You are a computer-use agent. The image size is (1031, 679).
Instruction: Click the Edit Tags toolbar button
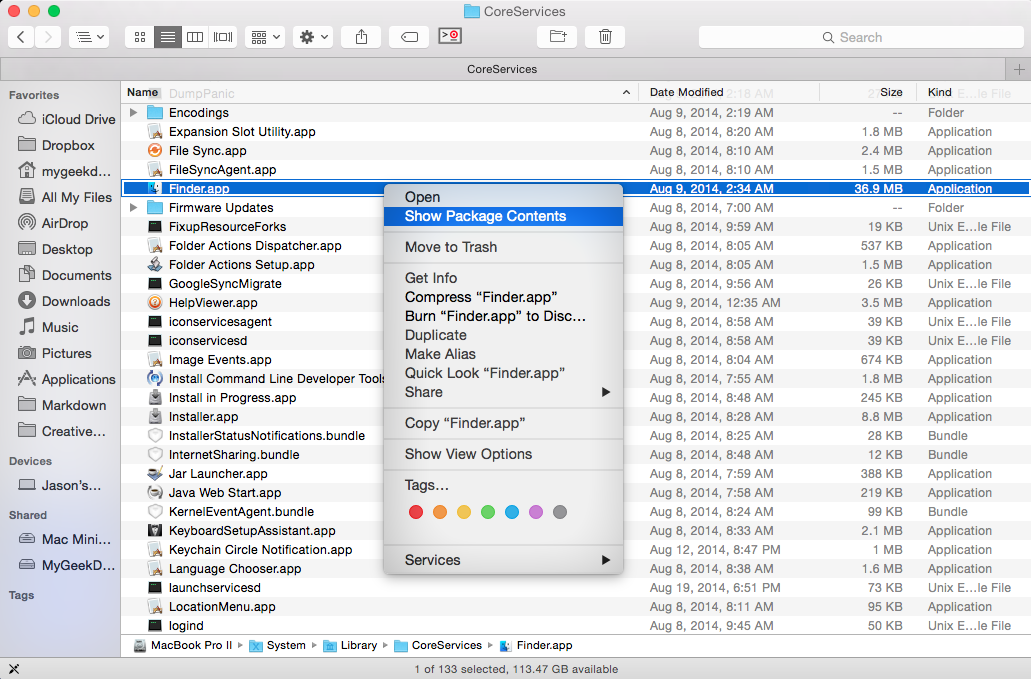409,37
